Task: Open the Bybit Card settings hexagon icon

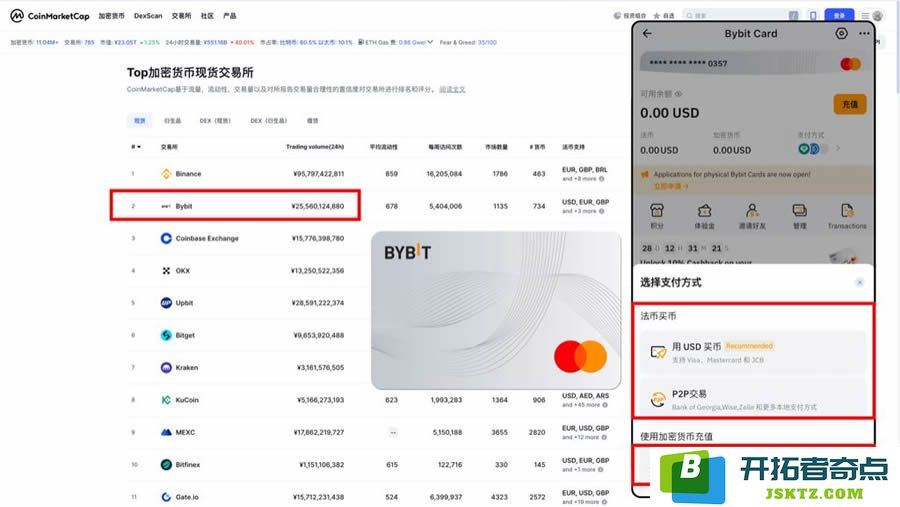Action: click(841, 33)
